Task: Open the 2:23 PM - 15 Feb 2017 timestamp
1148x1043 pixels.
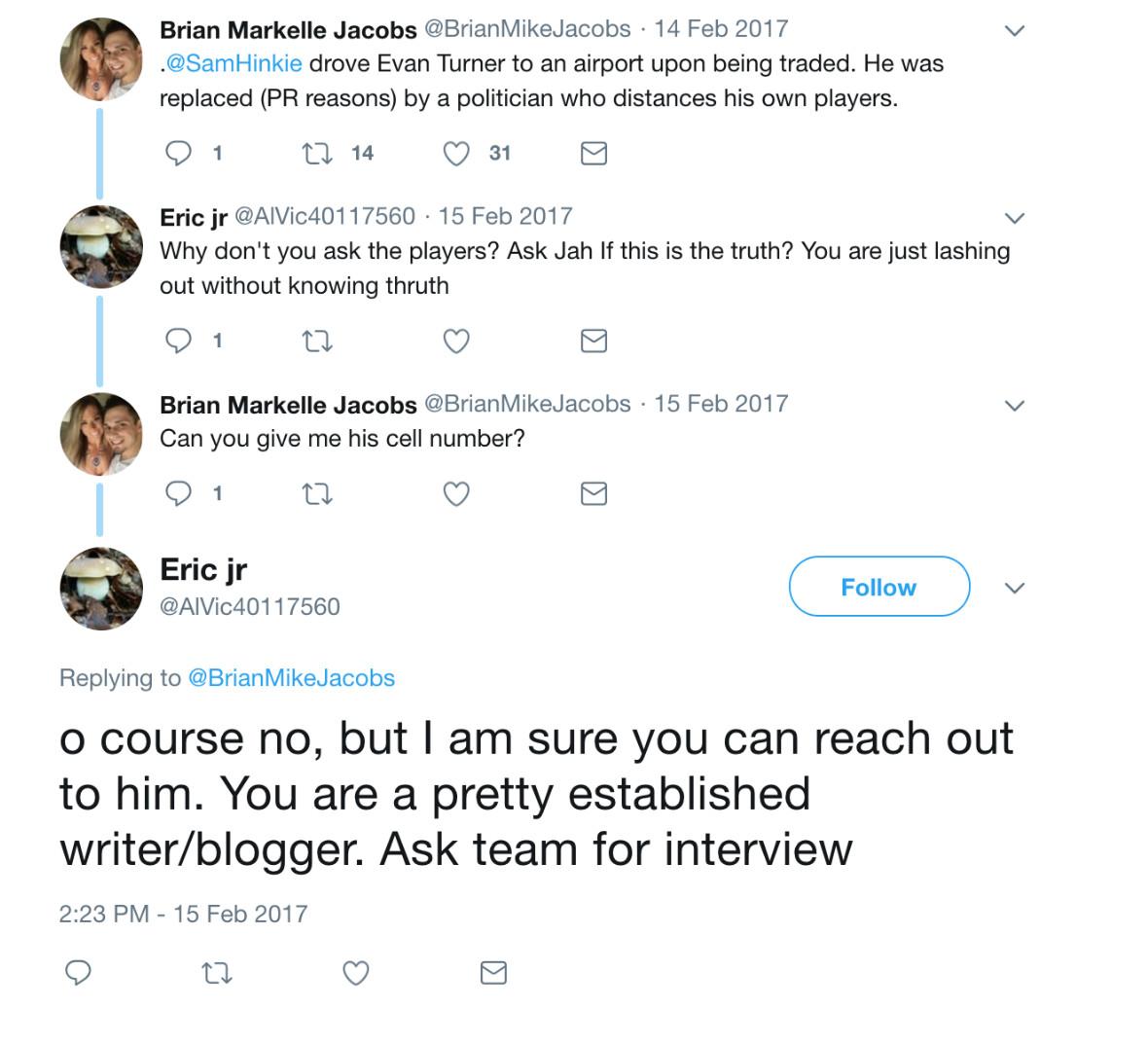Action: coord(183,914)
